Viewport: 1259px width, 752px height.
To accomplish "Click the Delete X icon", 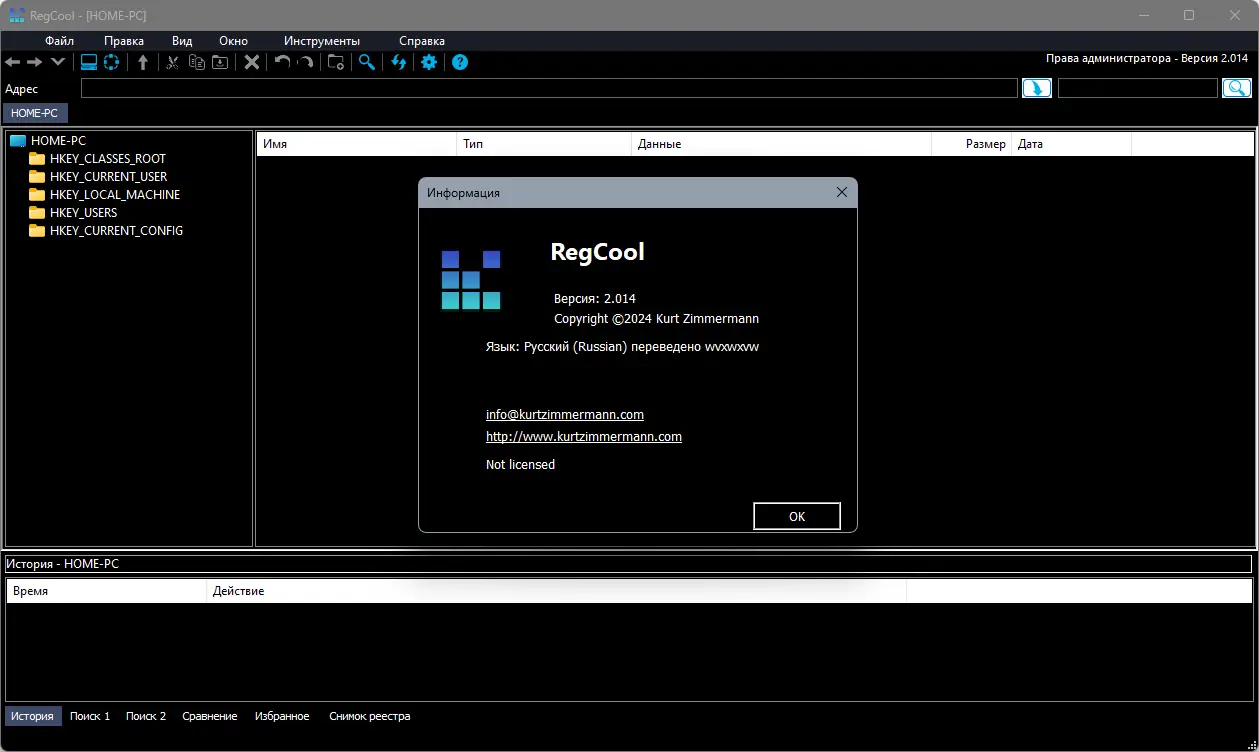I will (x=252, y=62).
